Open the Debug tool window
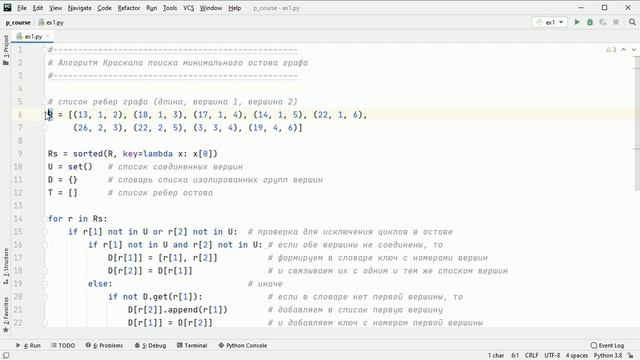 pyautogui.click(x=150, y=345)
